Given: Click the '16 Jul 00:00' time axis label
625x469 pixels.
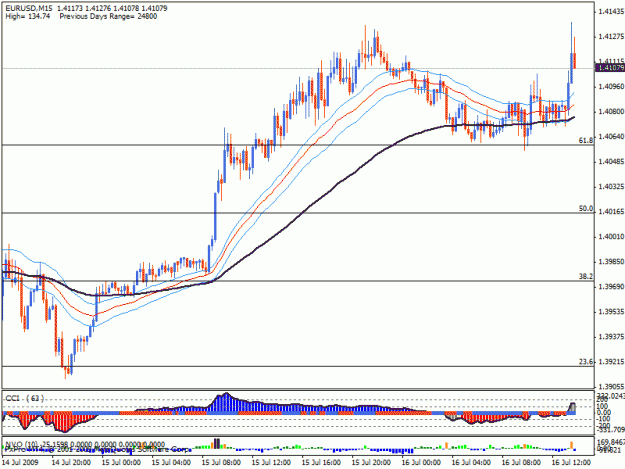Looking at the screenshot, I should tap(421, 463).
